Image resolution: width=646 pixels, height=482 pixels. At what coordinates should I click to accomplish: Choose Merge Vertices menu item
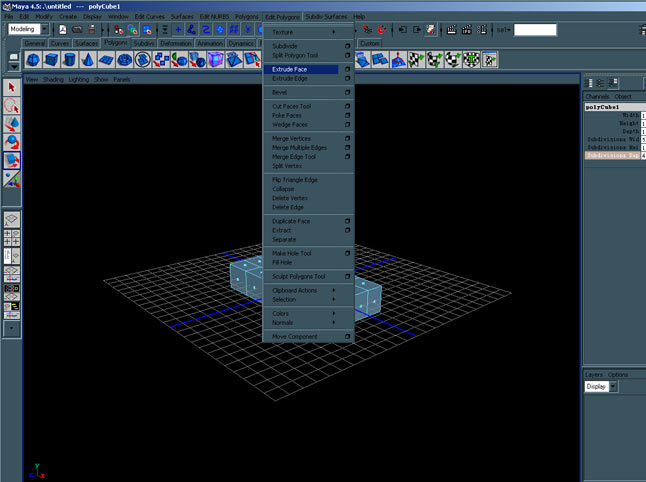point(291,138)
